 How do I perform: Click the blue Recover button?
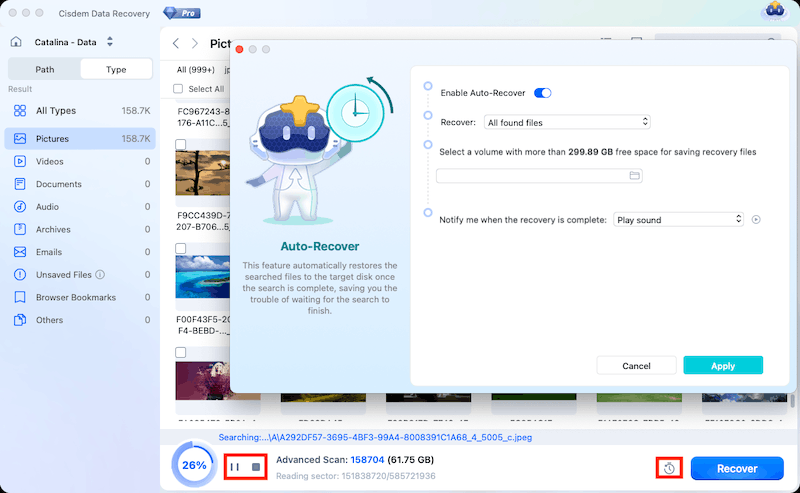click(737, 469)
